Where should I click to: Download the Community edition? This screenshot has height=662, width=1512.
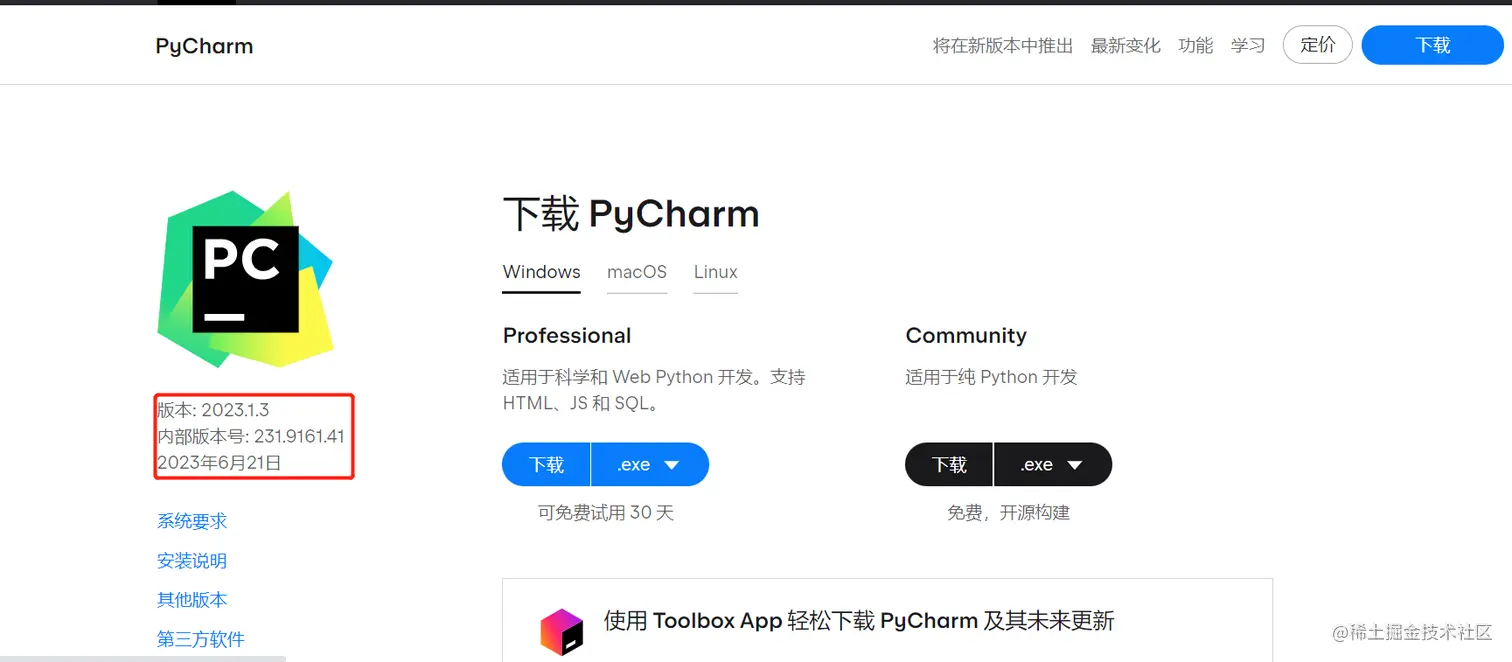click(x=949, y=465)
